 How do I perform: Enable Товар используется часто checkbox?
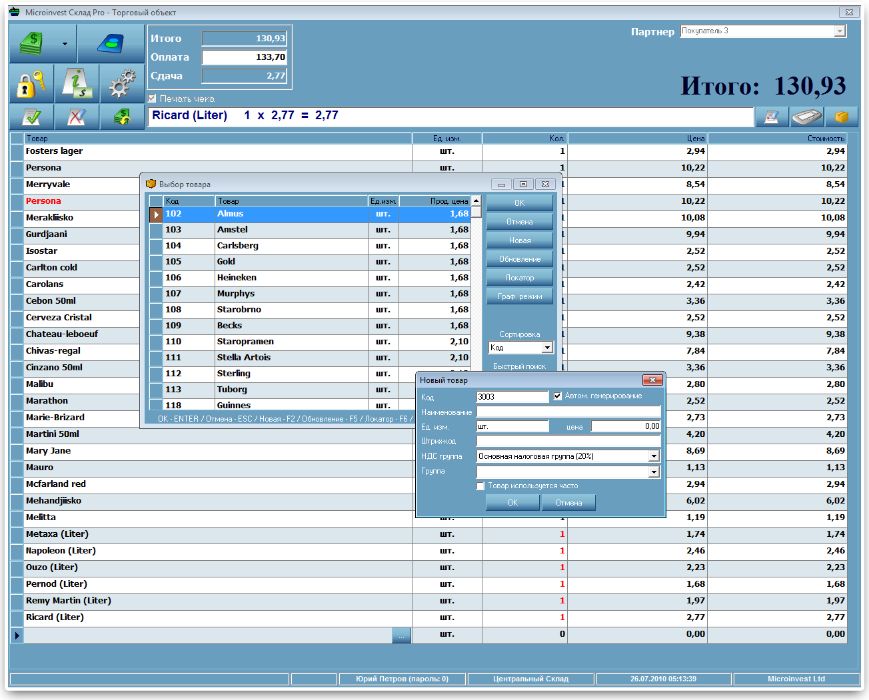pyautogui.click(x=480, y=486)
